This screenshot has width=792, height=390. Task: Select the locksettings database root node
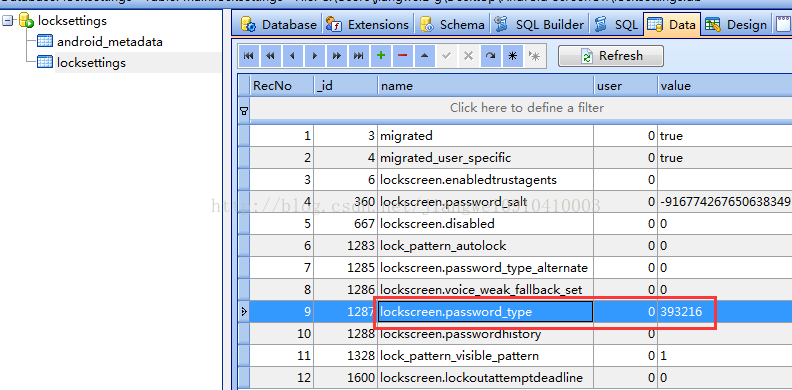click(72, 21)
